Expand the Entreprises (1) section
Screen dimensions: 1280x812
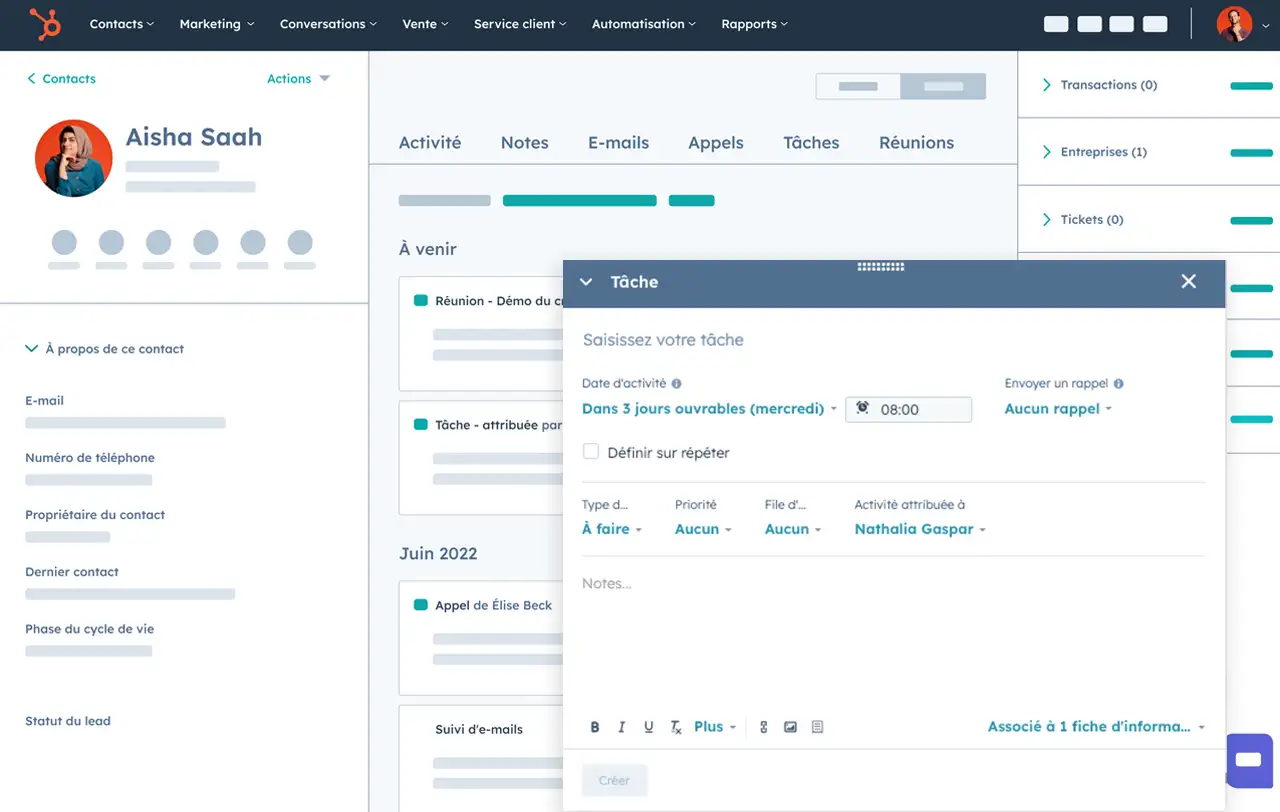coord(1047,152)
